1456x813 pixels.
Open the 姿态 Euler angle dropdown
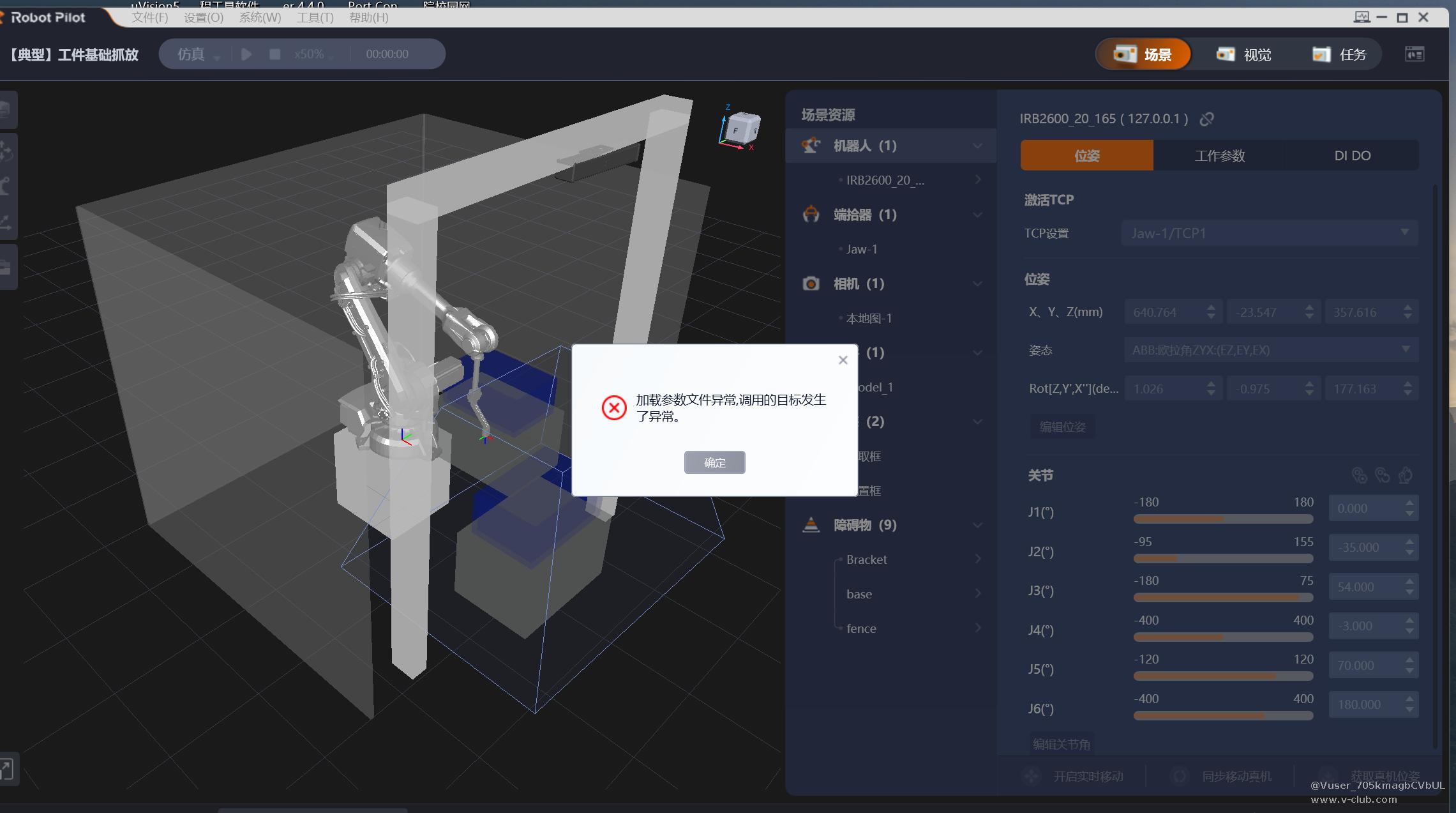point(1270,350)
